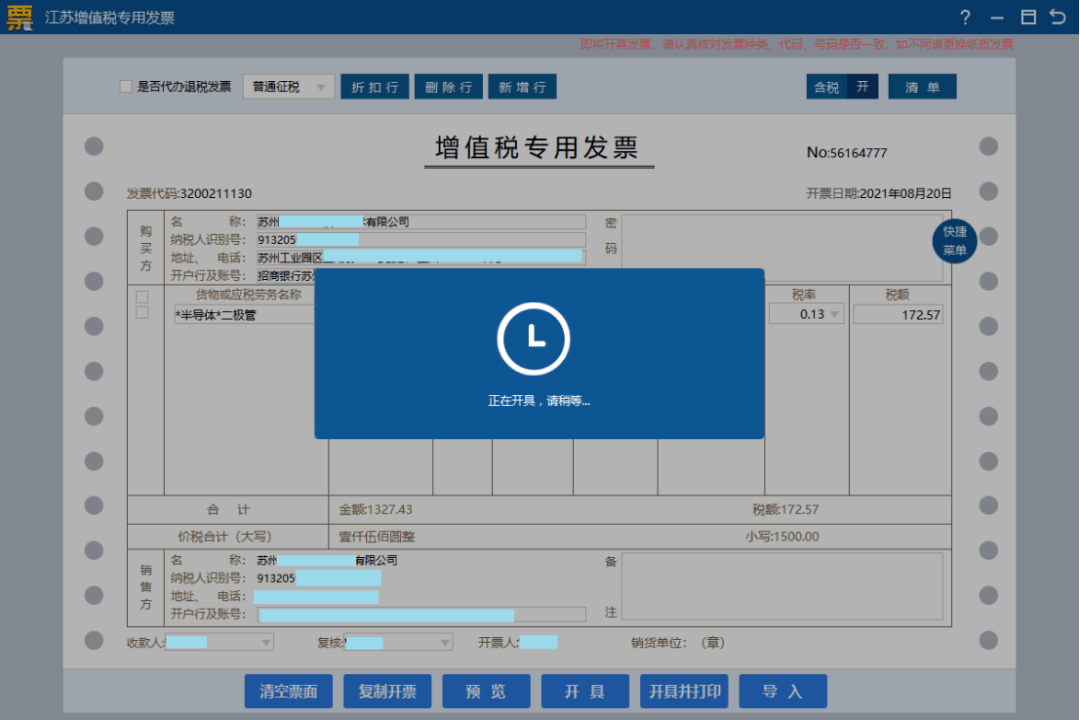Click buyer 纳税人识别号 field

click(421, 240)
